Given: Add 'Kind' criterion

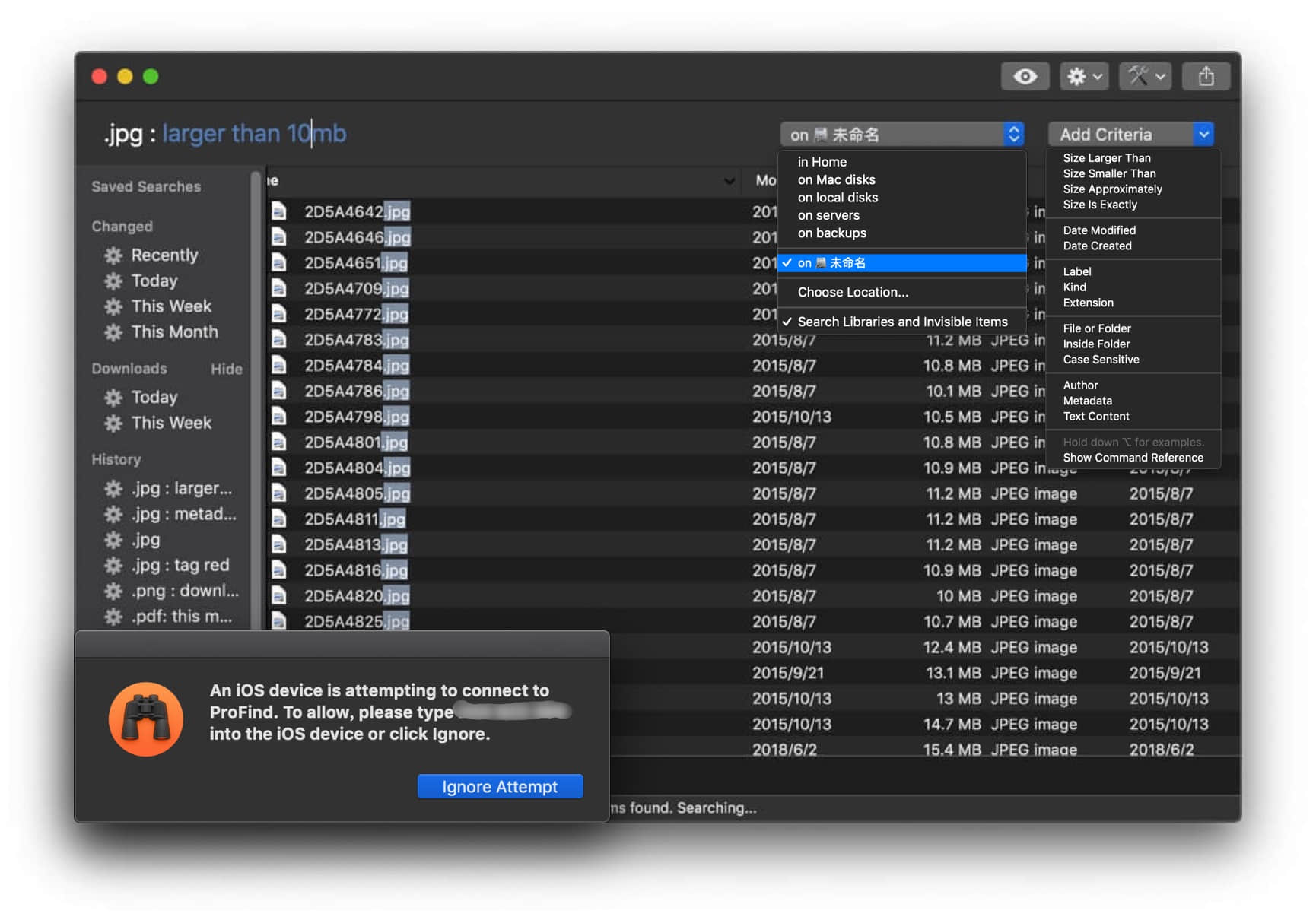Looking at the screenshot, I should pos(1074,287).
